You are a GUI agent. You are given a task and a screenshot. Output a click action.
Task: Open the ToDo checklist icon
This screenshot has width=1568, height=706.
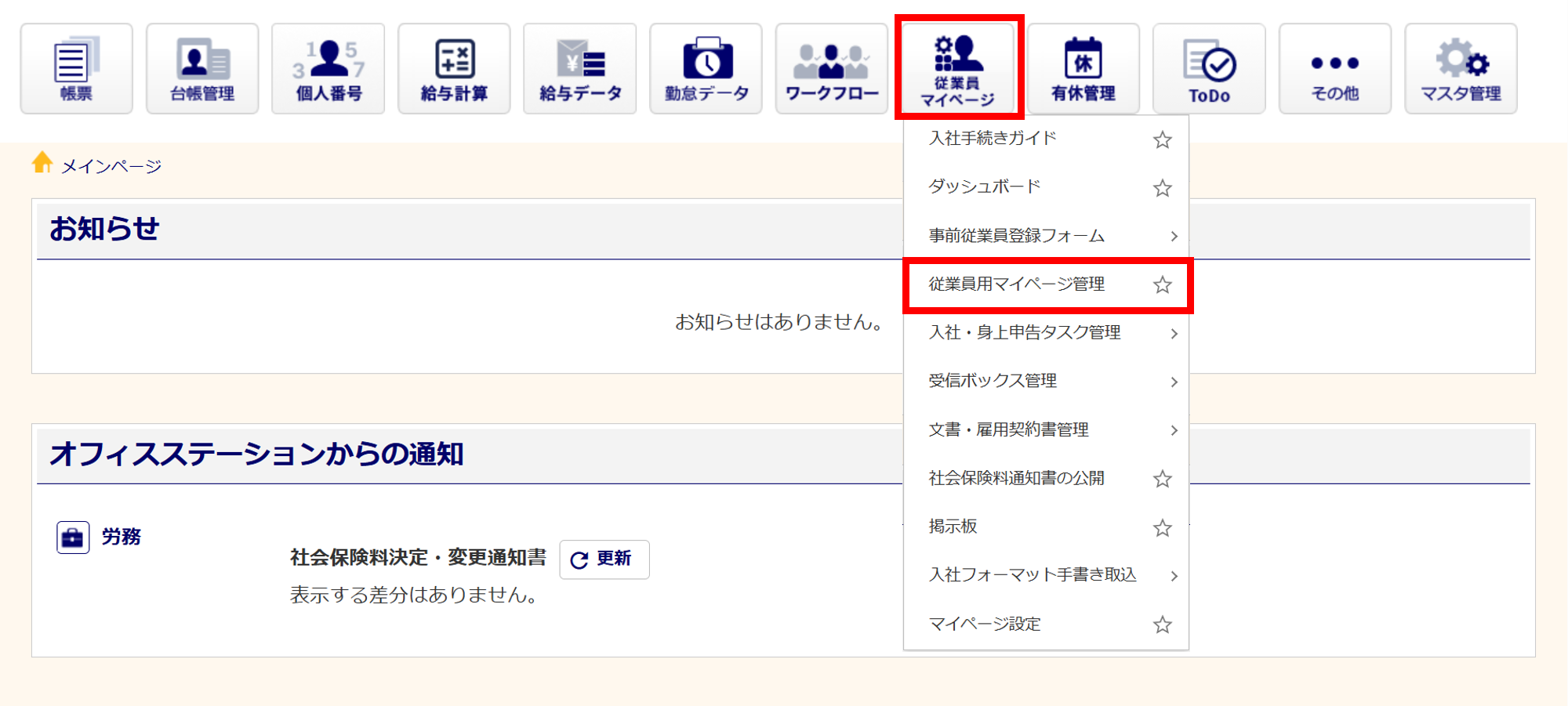coord(1210,69)
